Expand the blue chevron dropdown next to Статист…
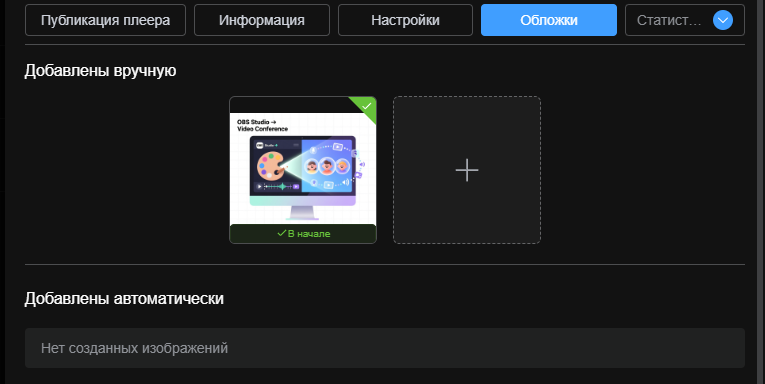This screenshot has height=384, width=765. click(723, 20)
